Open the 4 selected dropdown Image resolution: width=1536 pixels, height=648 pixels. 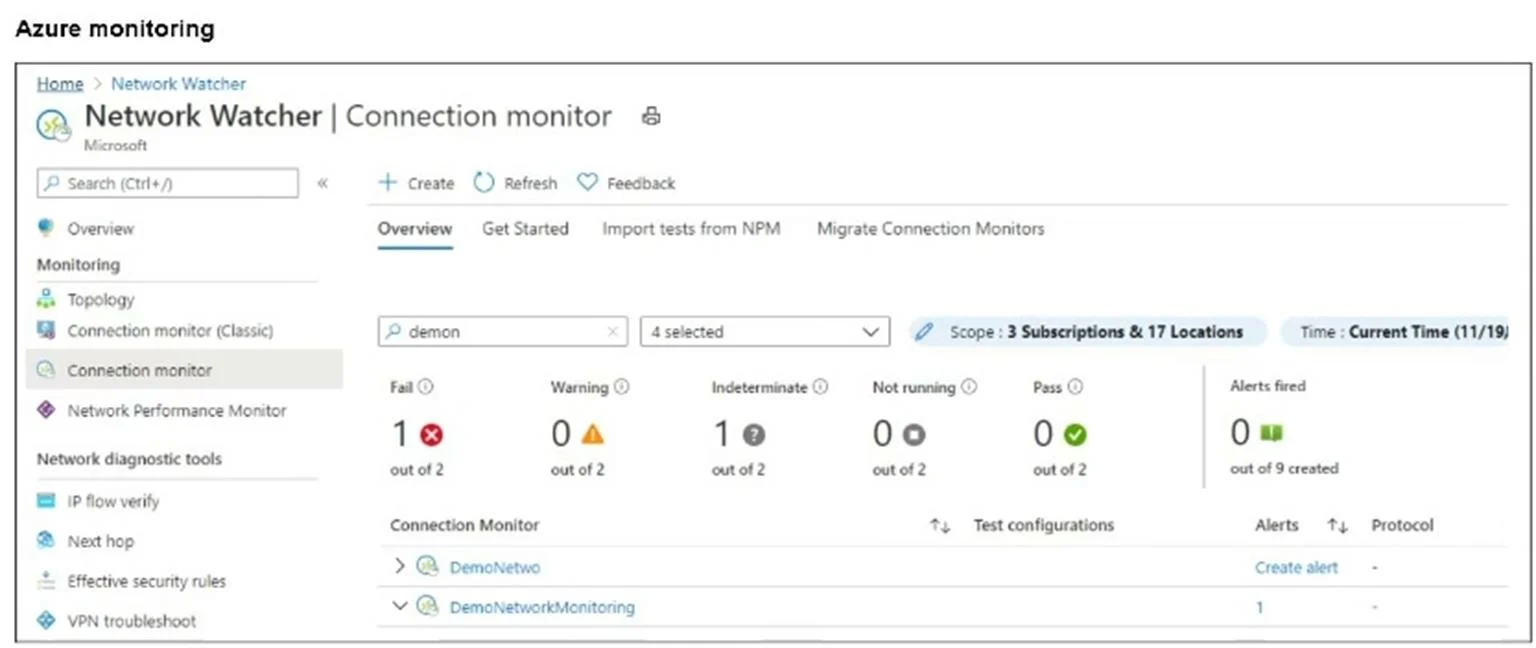pos(764,332)
